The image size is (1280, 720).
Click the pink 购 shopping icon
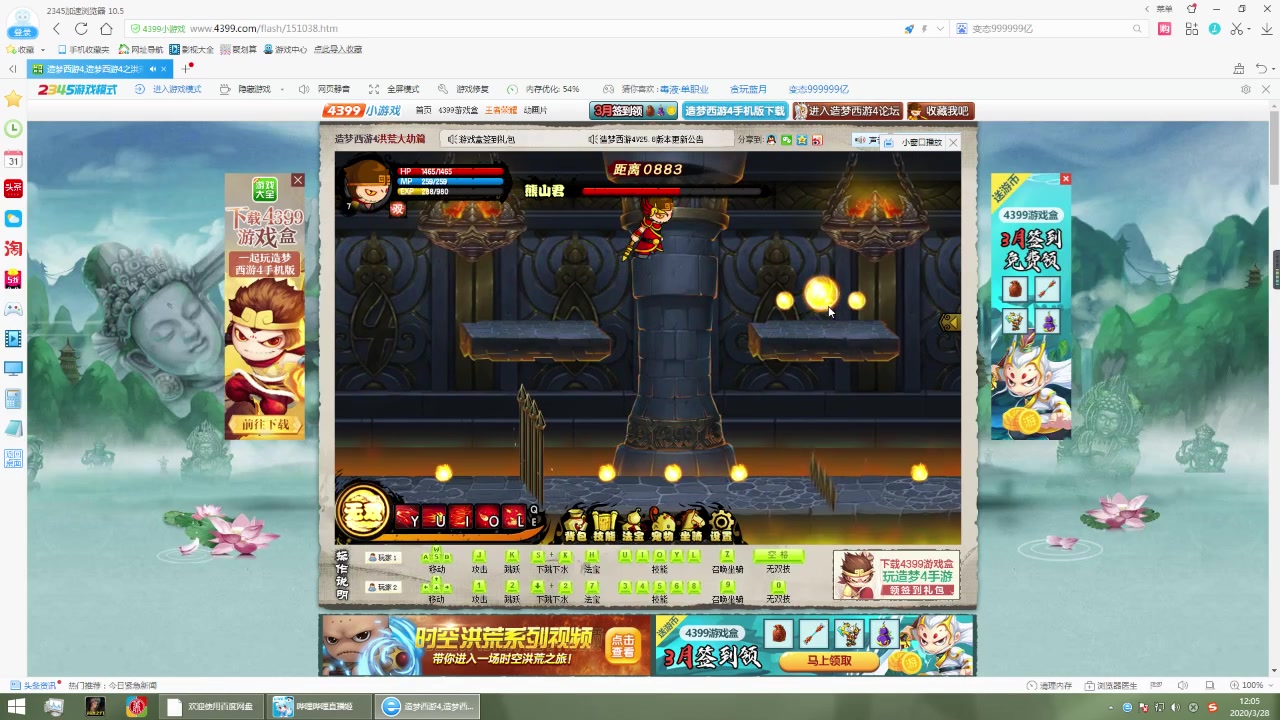[x=1165, y=29]
